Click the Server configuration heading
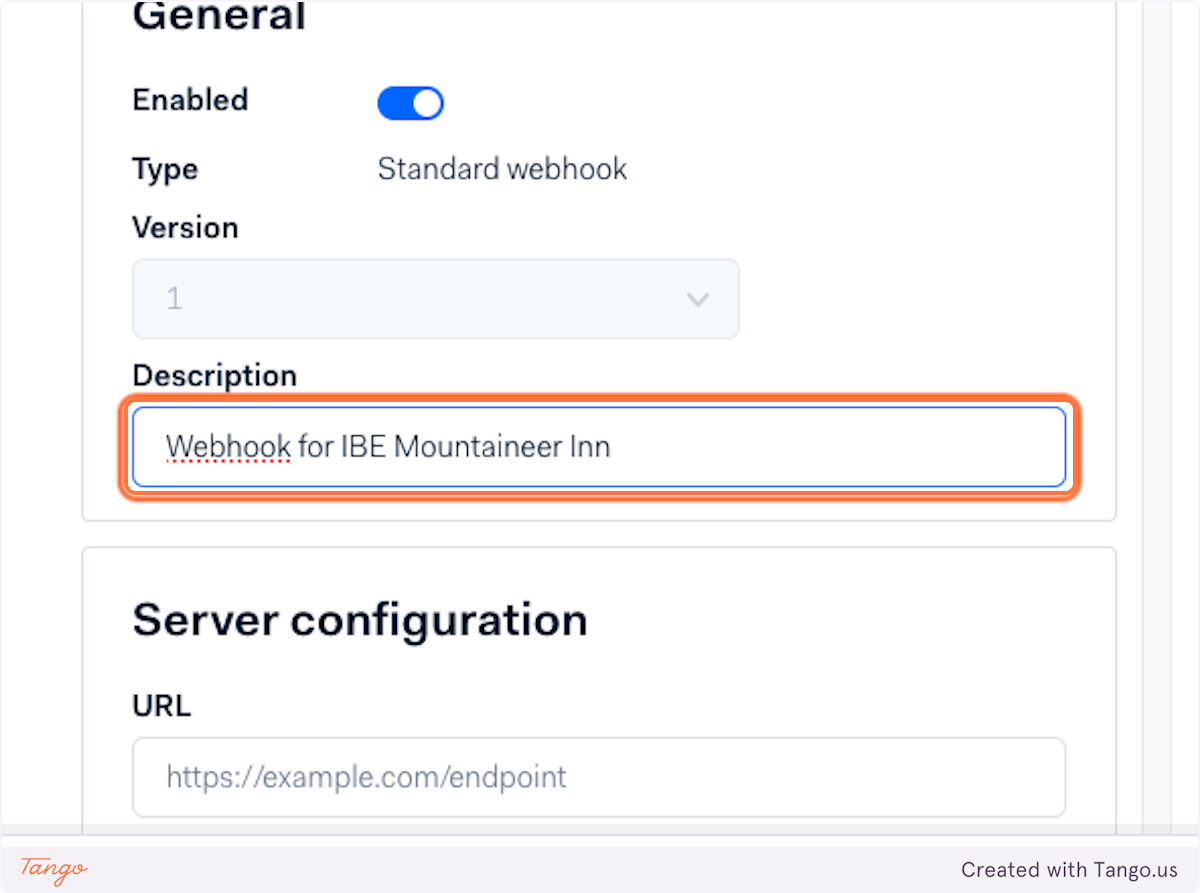The height and width of the screenshot is (893, 1200). click(x=360, y=620)
